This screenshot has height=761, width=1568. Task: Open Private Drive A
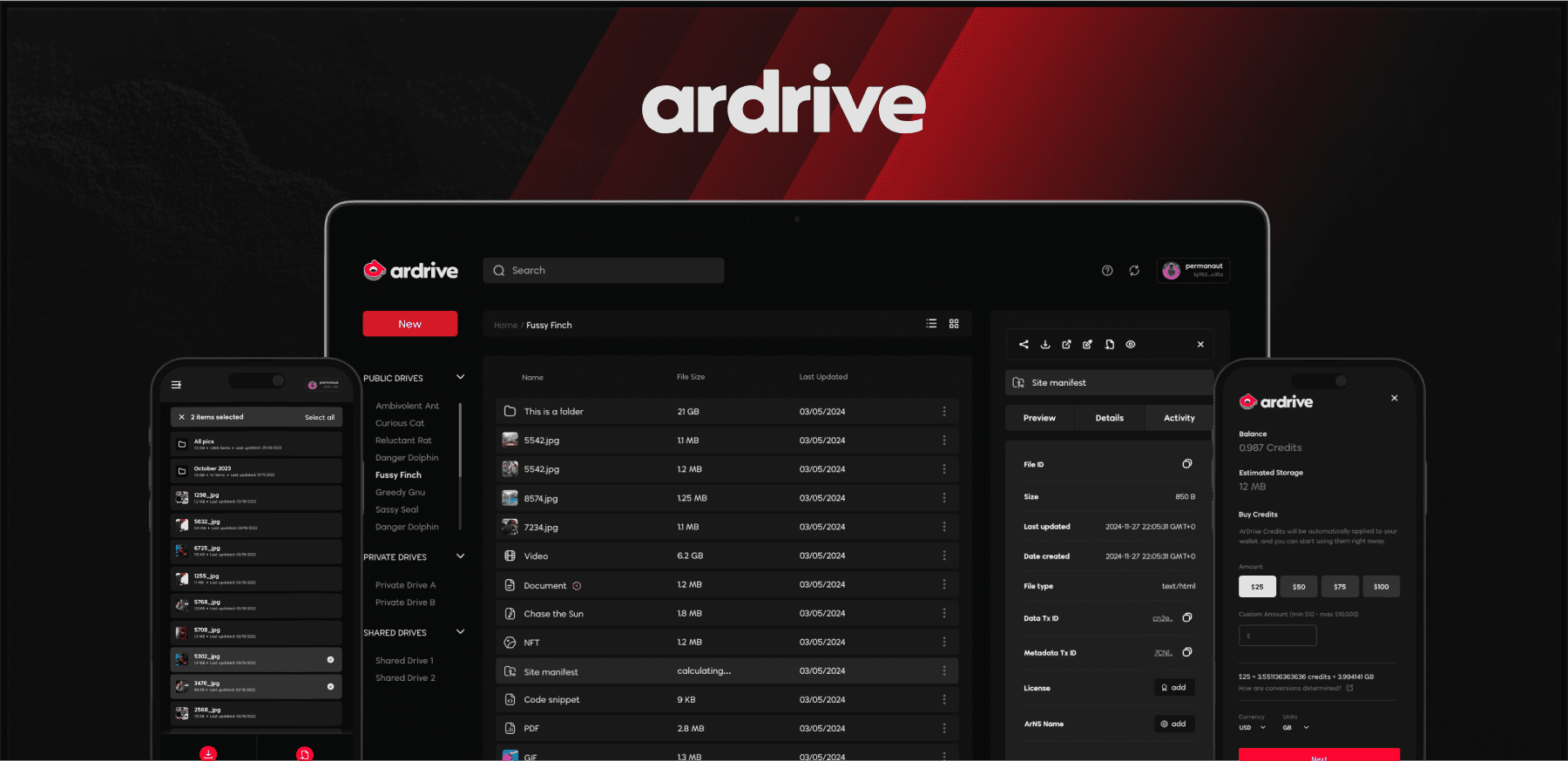(x=405, y=585)
